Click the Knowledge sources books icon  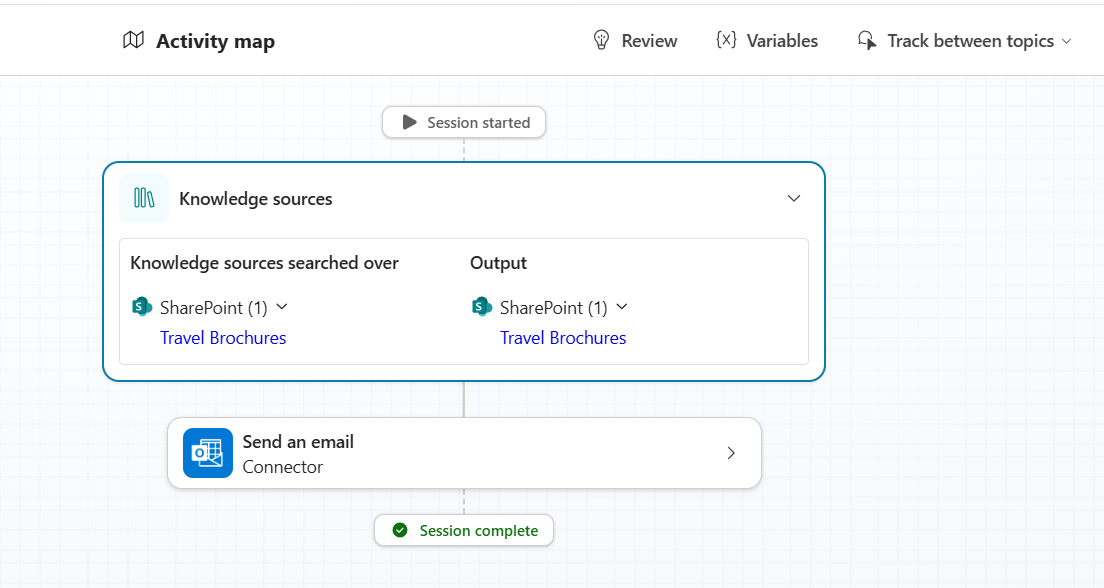(144, 198)
